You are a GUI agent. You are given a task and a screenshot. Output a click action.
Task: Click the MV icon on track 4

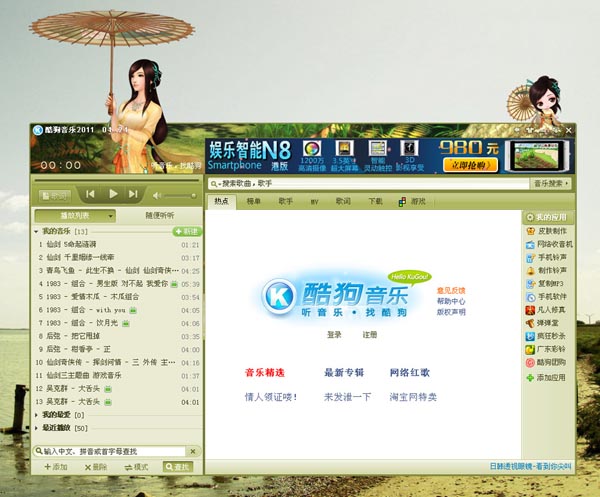pyautogui.click(x=174, y=284)
